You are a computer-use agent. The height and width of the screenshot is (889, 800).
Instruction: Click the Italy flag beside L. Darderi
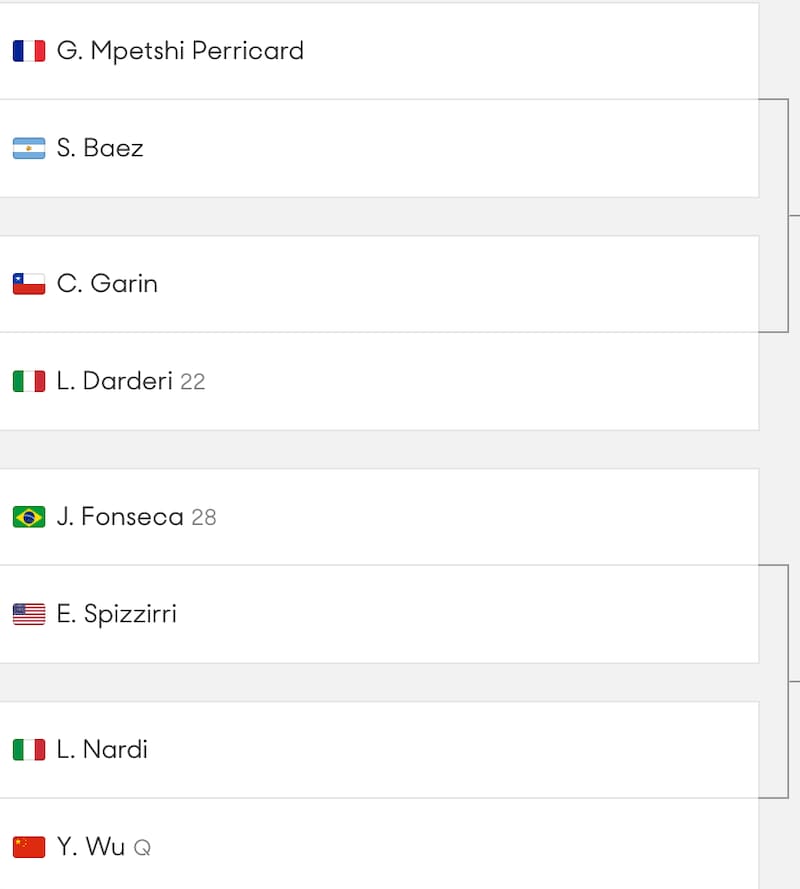coord(28,381)
